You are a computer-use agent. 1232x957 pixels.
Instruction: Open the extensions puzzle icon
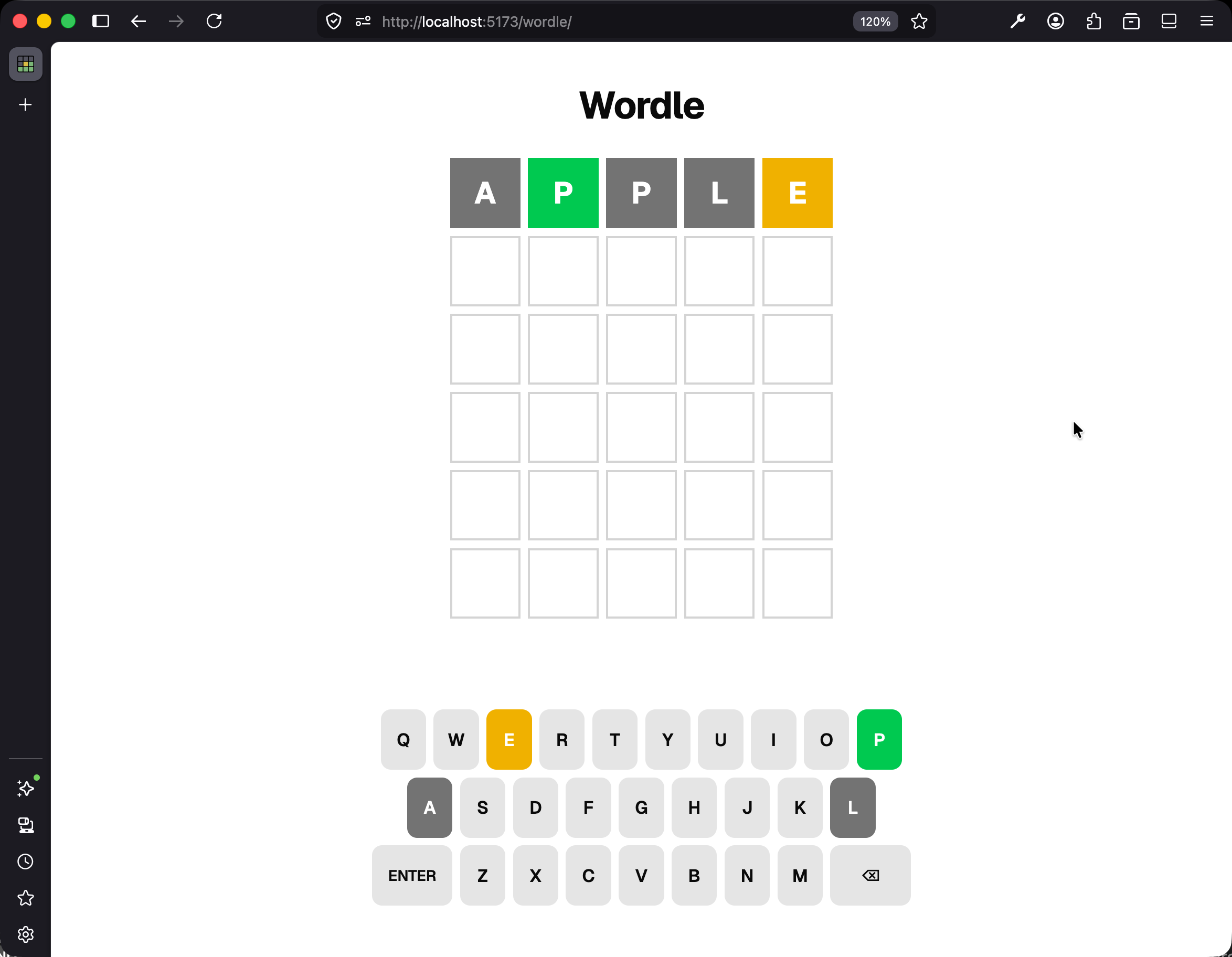tap(1093, 22)
